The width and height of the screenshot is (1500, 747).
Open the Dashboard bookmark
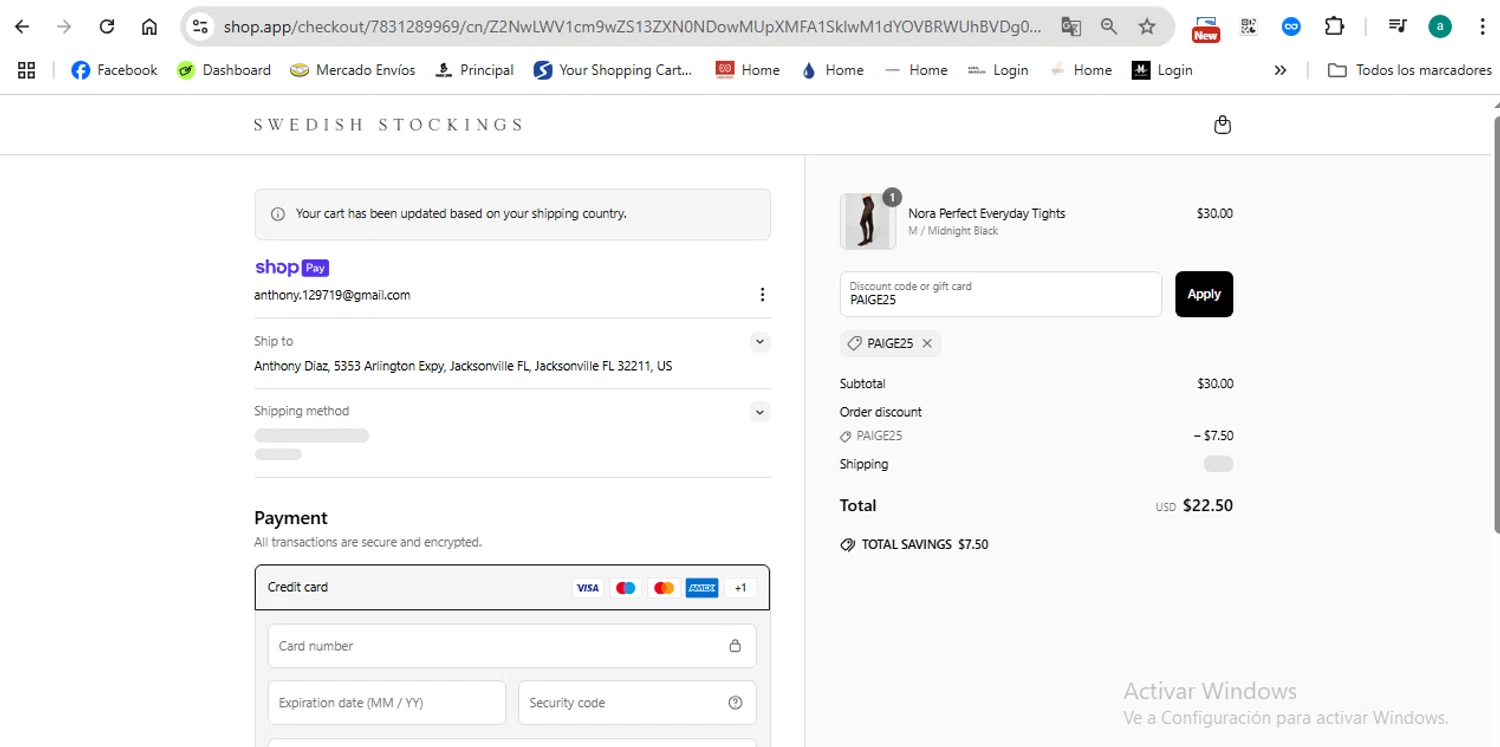click(x=223, y=70)
